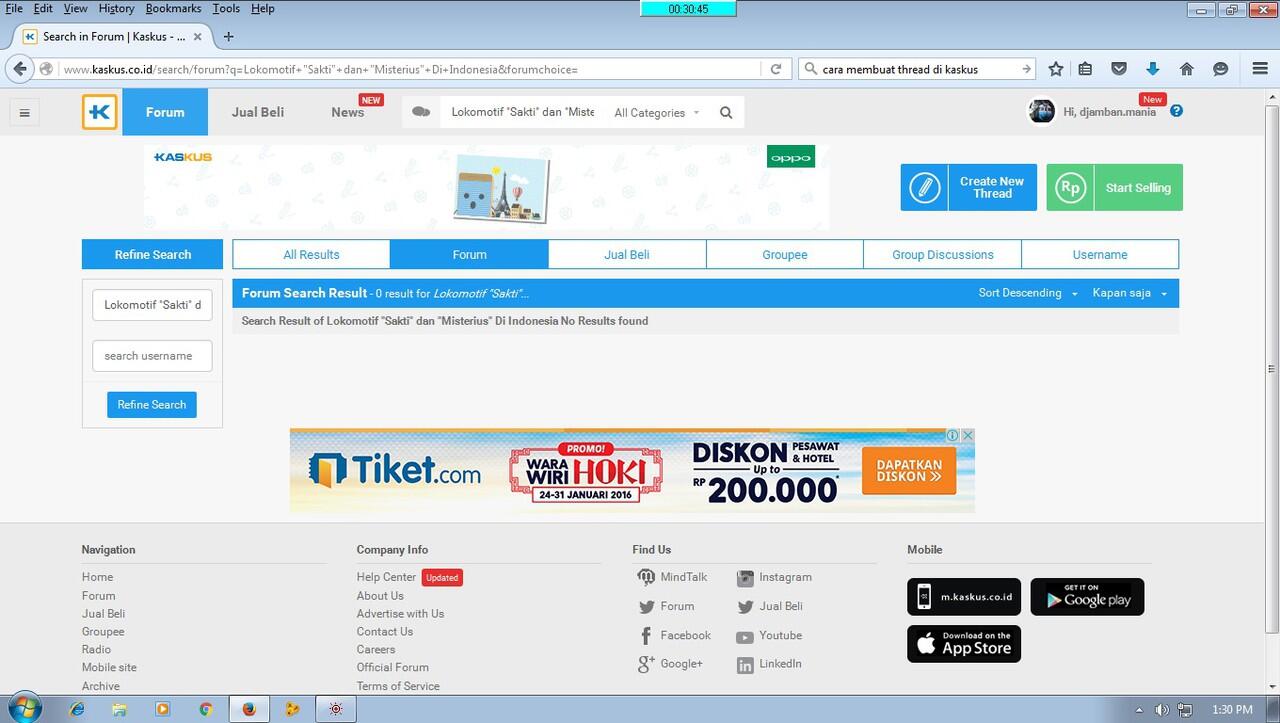Open the News section in header
The image size is (1280, 723).
pos(348,112)
